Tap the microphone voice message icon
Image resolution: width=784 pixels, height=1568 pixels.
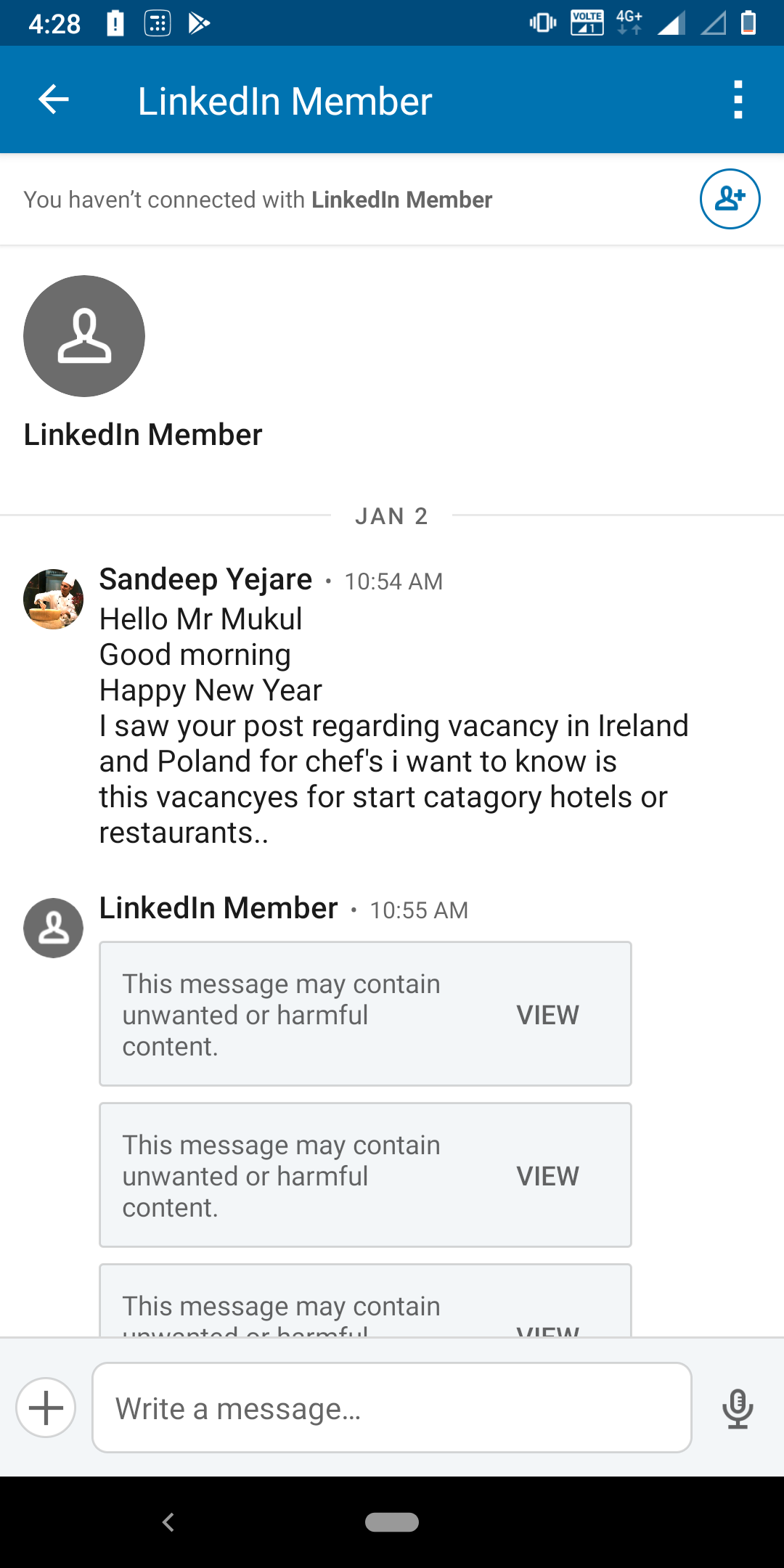pyautogui.click(x=738, y=1408)
